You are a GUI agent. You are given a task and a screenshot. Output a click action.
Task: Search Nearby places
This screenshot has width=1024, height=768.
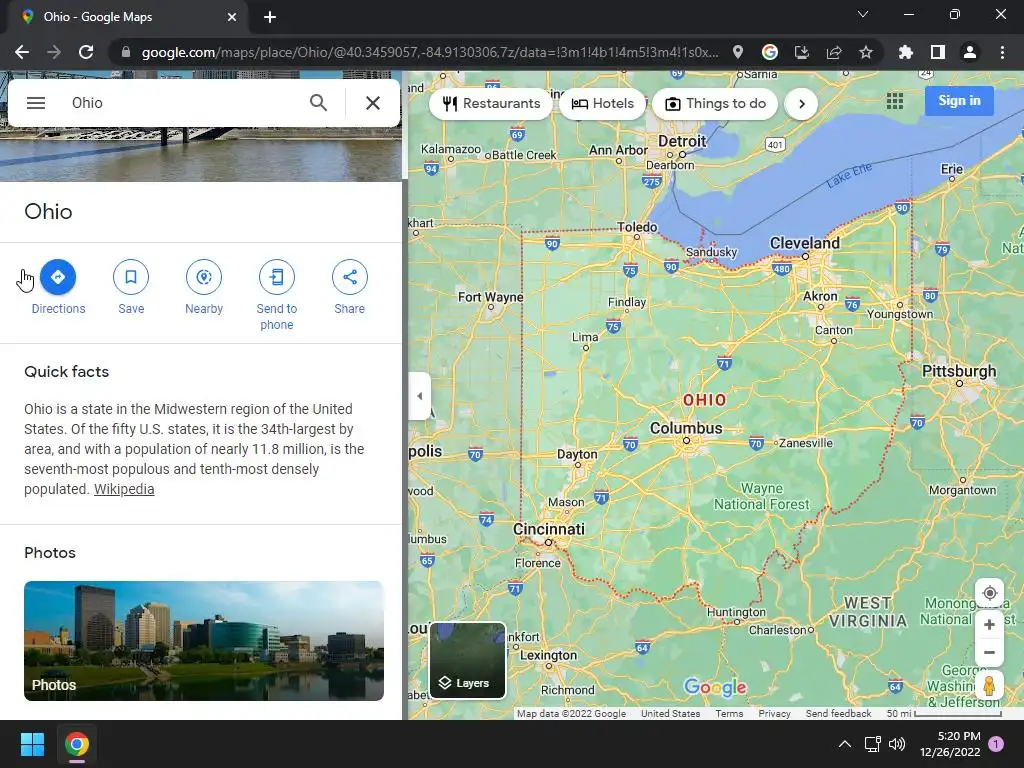pos(204,287)
